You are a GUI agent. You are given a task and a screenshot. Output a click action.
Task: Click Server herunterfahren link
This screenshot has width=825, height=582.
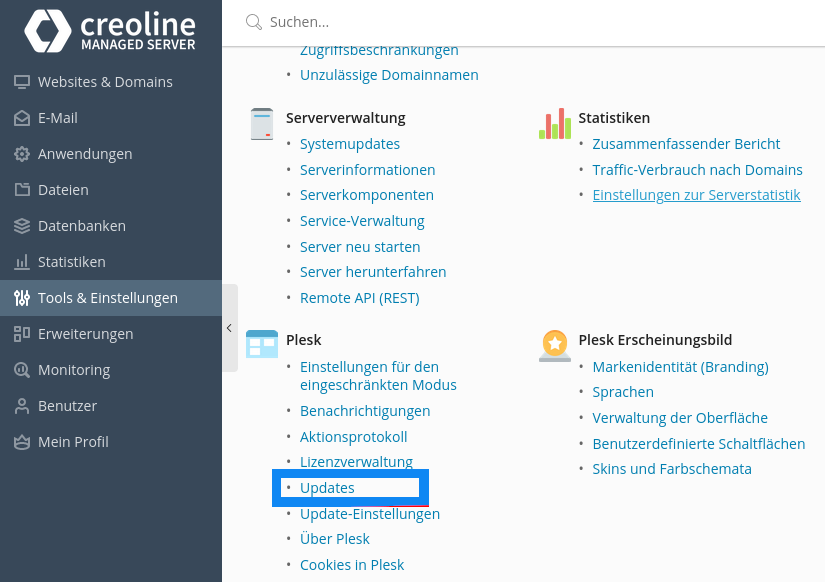pyautogui.click(x=373, y=272)
